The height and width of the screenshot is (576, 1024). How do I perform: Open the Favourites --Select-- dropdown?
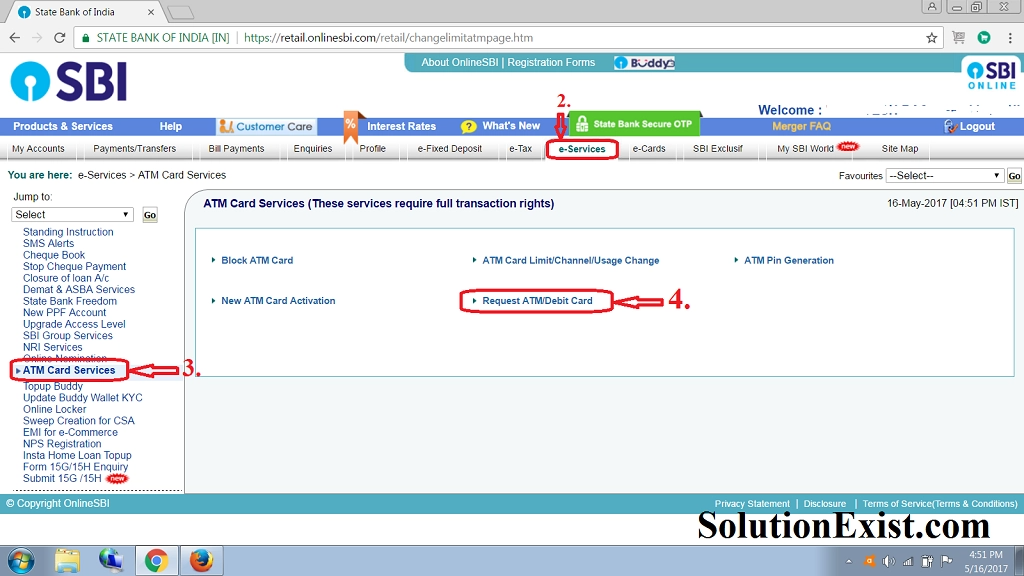[944, 176]
